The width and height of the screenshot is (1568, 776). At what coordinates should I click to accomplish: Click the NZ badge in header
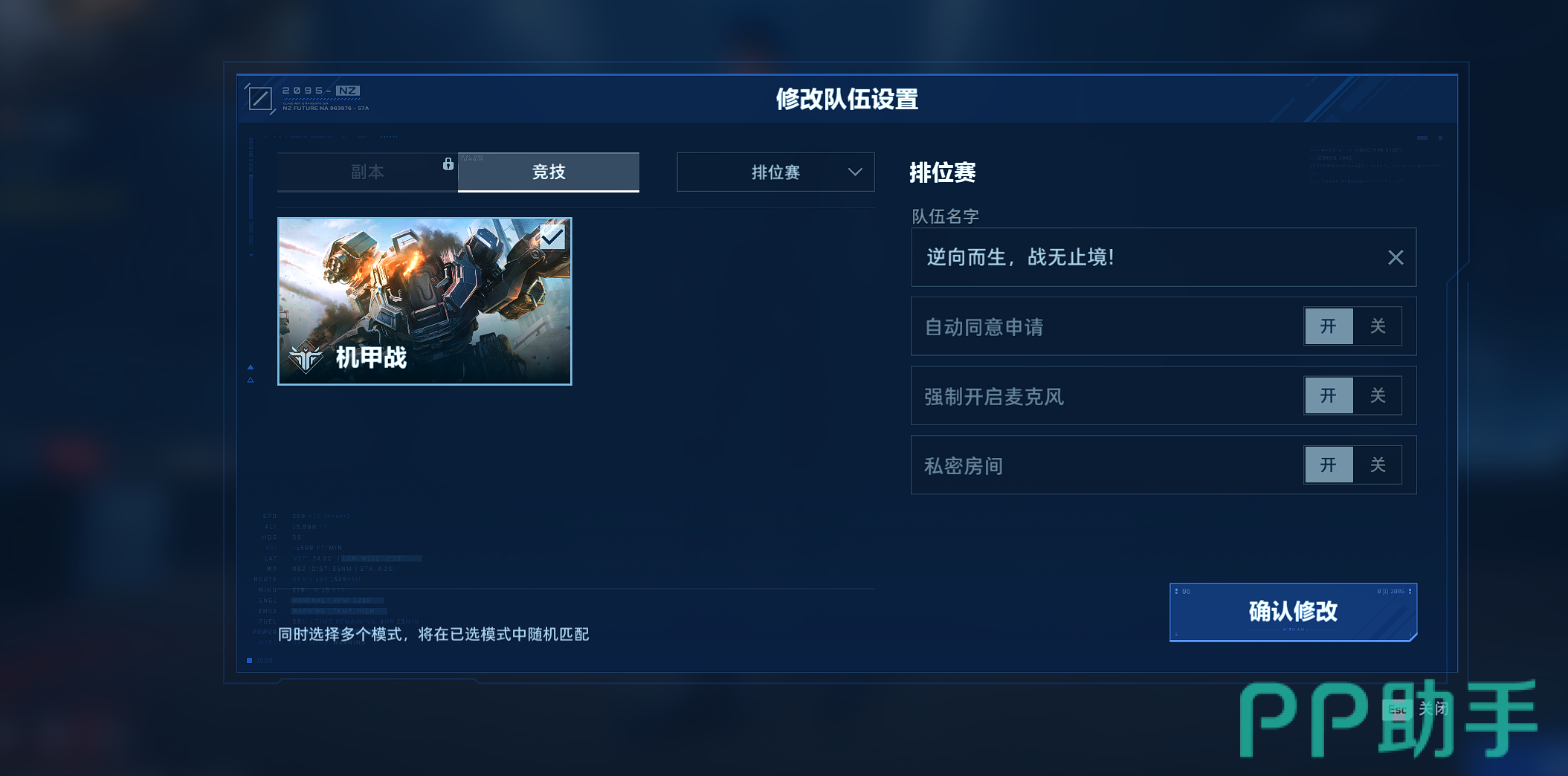coord(347,91)
